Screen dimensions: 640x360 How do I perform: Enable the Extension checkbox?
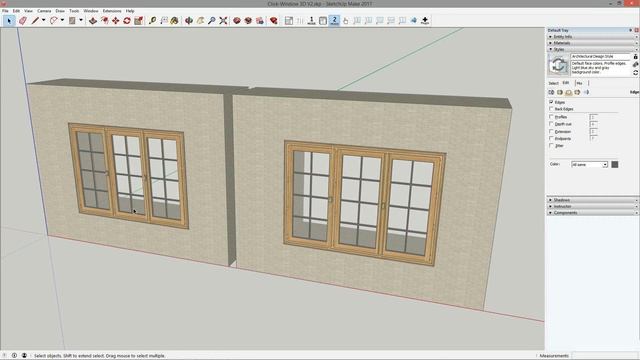coord(551,131)
